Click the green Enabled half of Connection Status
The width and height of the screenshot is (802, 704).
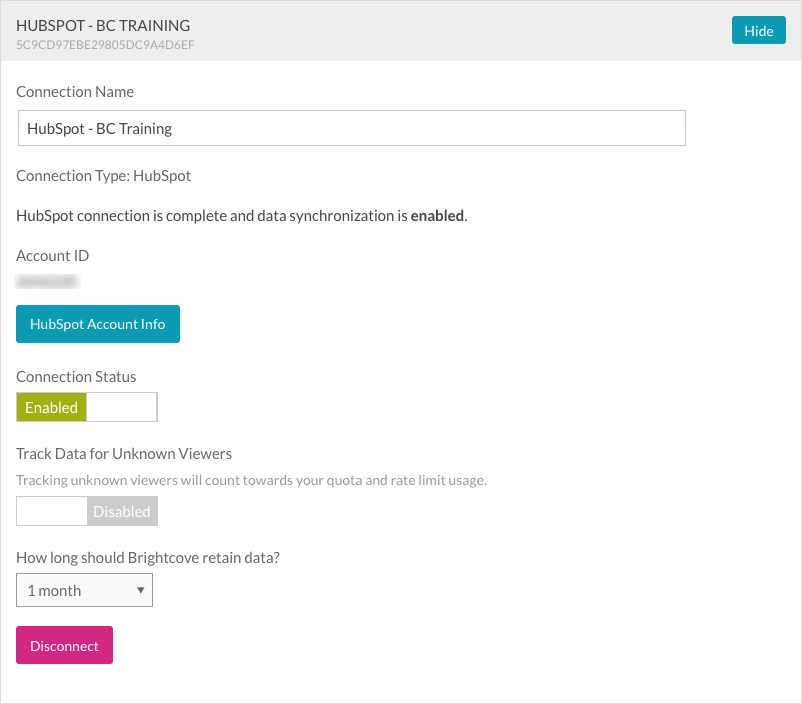click(x=52, y=407)
